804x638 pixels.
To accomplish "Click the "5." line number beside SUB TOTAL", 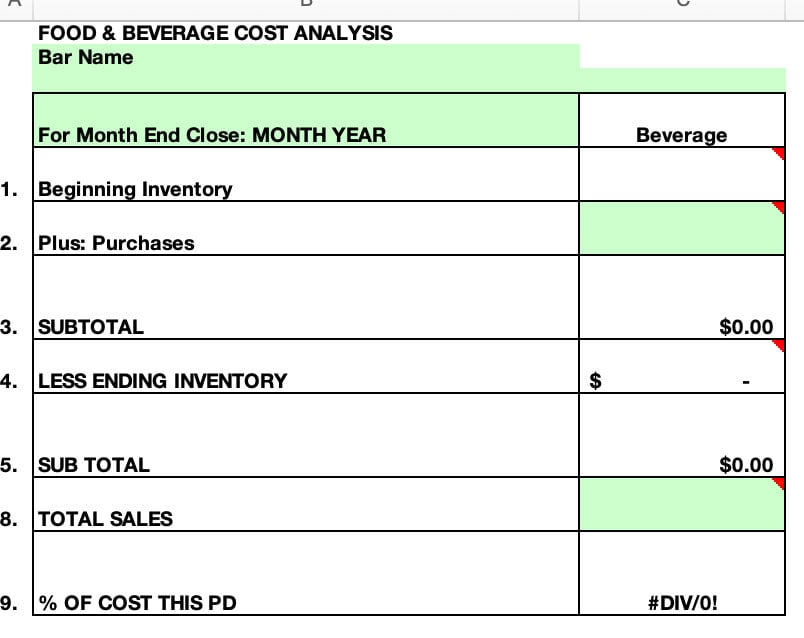I will [9, 465].
